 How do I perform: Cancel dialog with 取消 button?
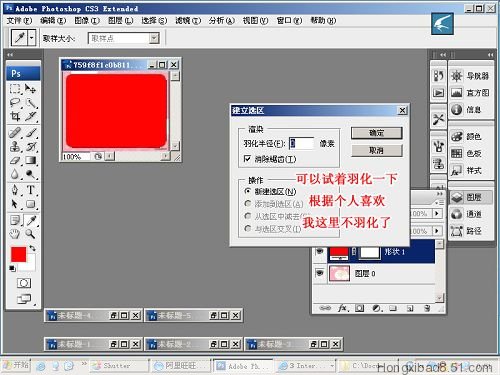(377, 151)
